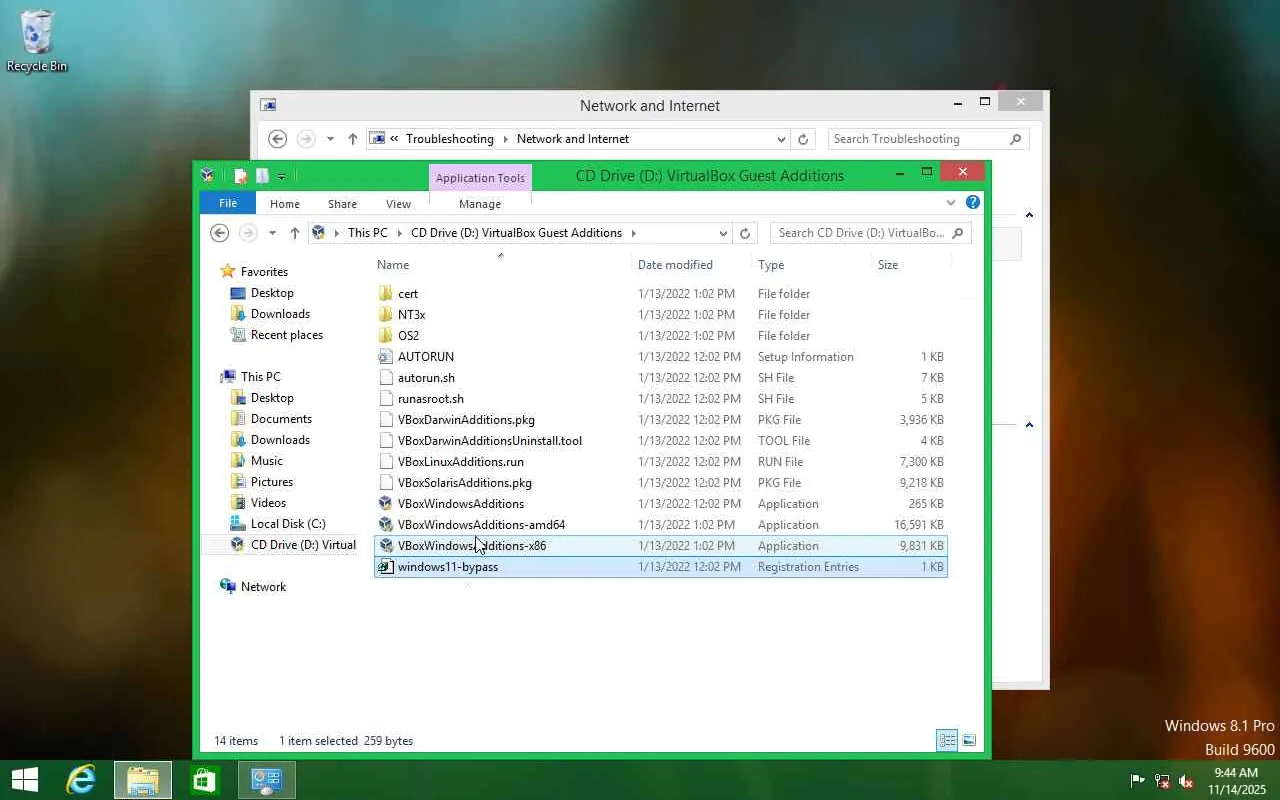
Task: Open the Recycle Bin desktop icon
Action: [x=37, y=42]
